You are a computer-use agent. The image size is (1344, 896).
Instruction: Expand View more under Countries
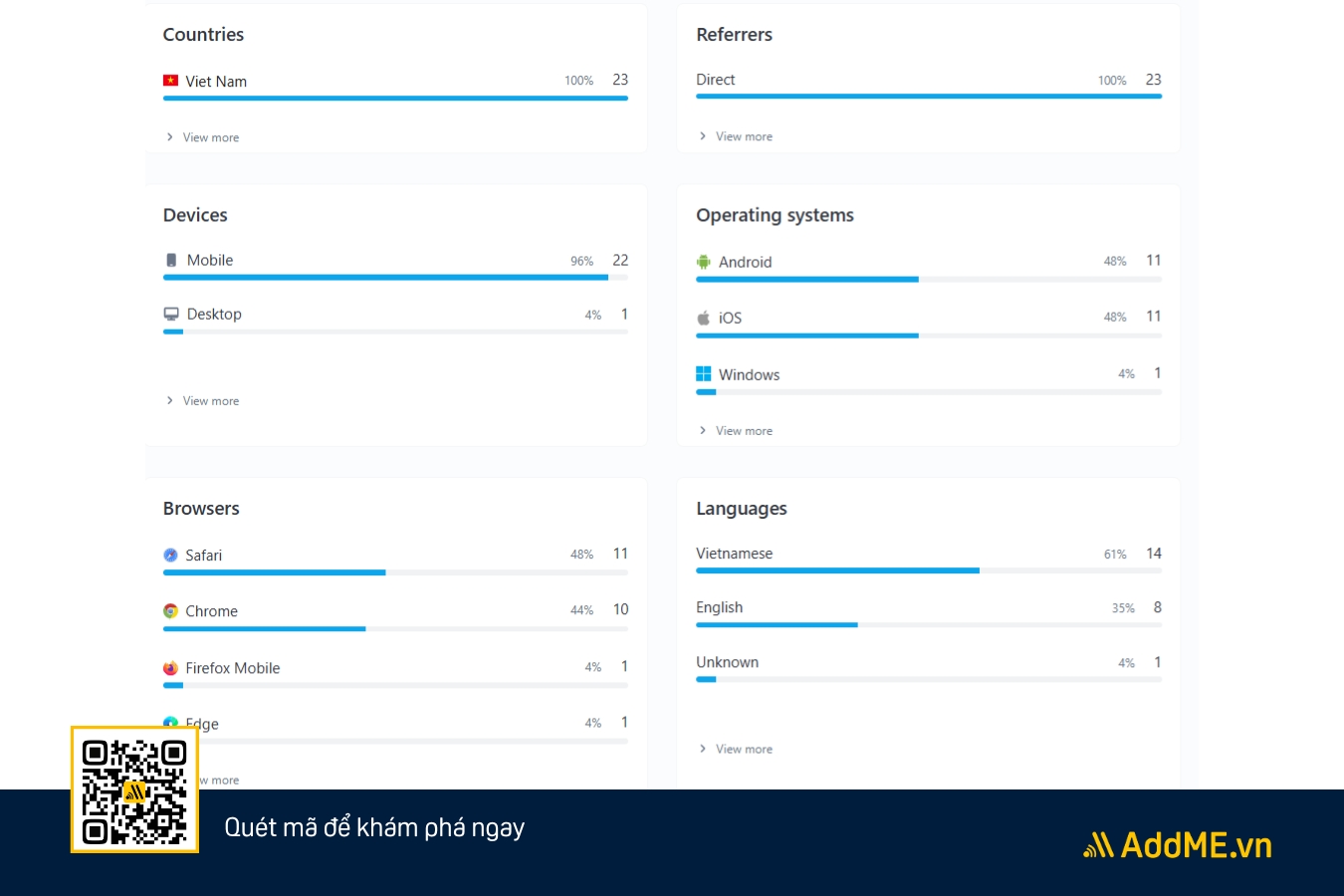pyautogui.click(x=203, y=137)
